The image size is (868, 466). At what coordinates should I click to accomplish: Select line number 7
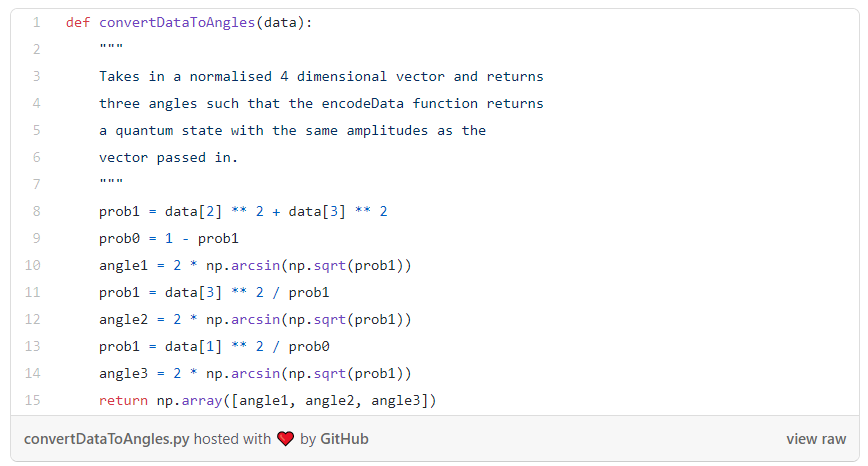click(36, 185)
